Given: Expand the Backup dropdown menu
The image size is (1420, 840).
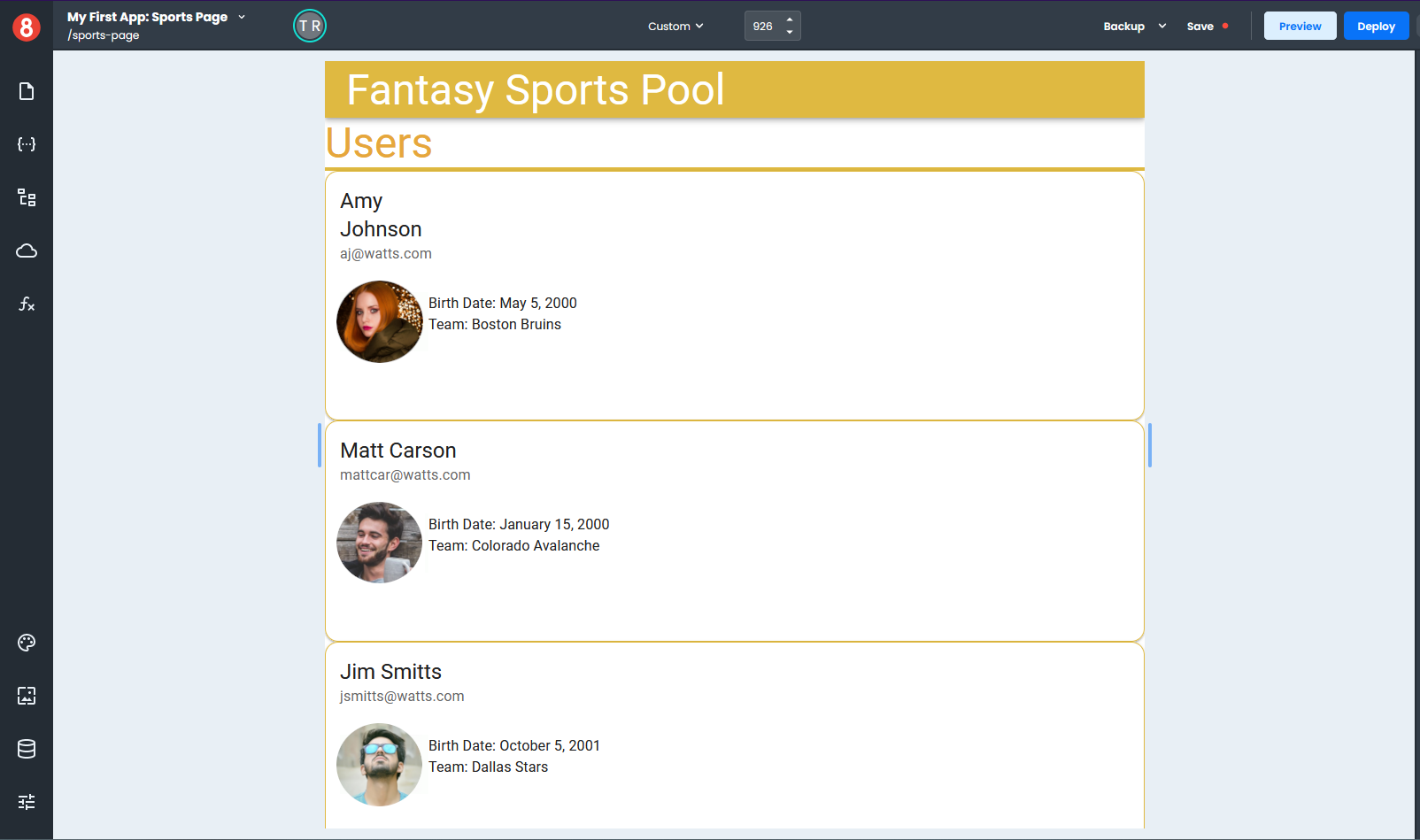Looking at the screenshot, I should click(1162, 27).
